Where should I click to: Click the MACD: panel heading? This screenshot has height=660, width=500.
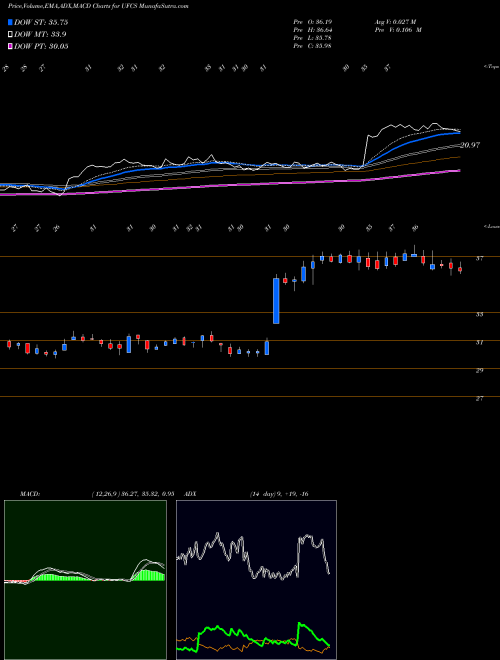pos(30,494)
